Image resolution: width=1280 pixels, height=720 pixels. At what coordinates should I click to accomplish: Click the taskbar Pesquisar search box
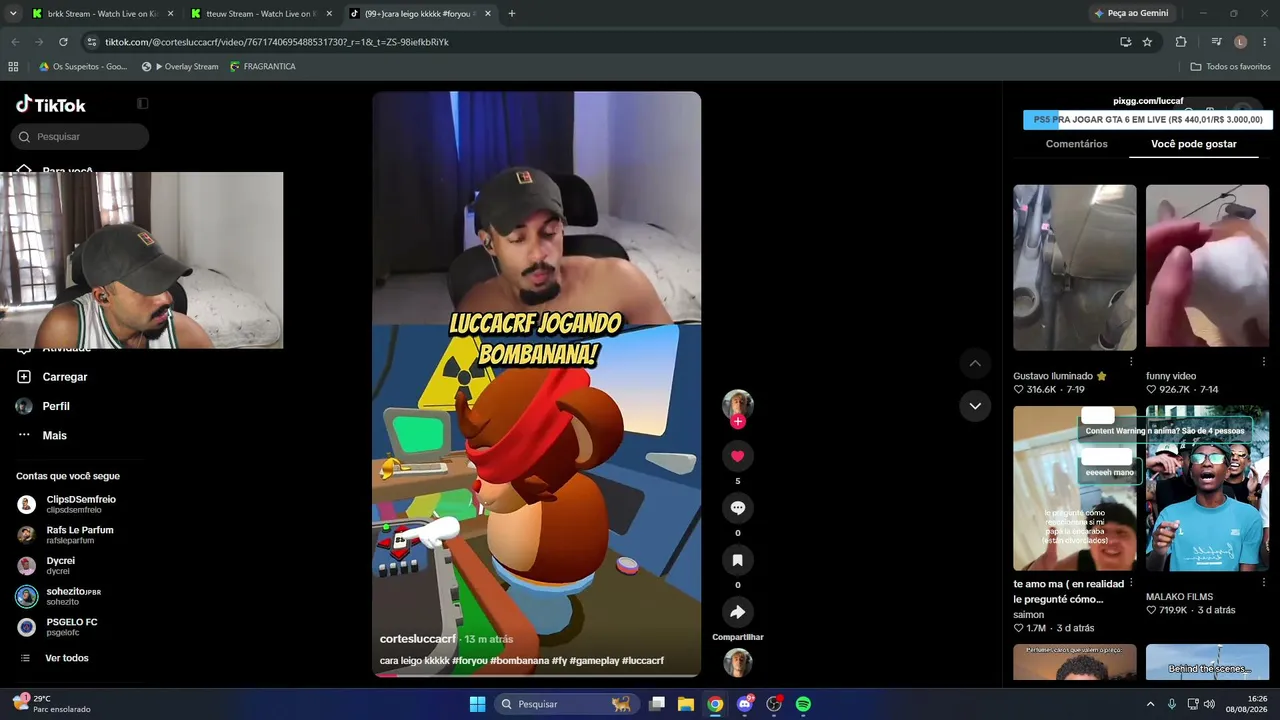(566, 704)
